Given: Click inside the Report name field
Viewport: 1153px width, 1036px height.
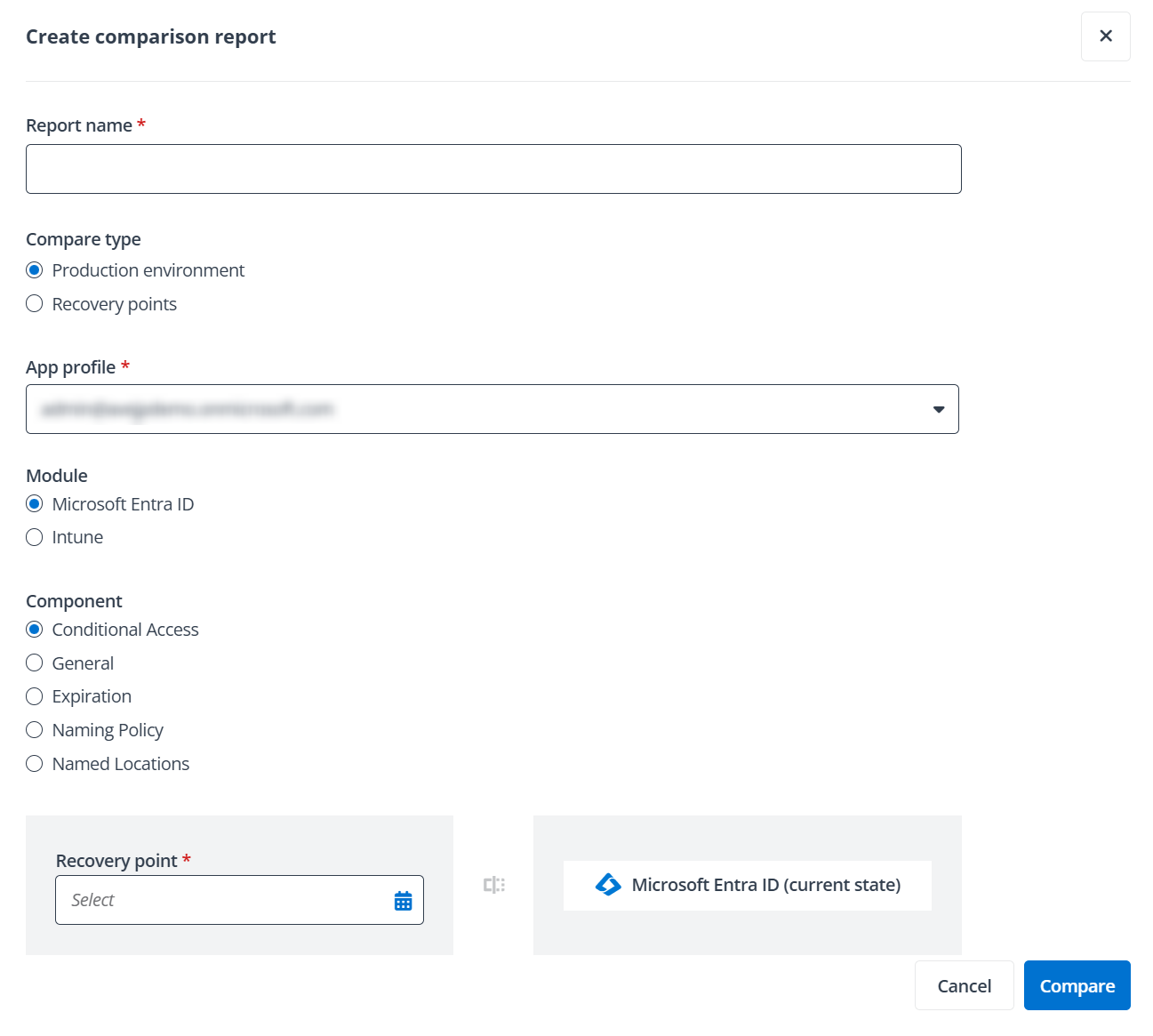Looking at the screenshot, I should (492, 168).
